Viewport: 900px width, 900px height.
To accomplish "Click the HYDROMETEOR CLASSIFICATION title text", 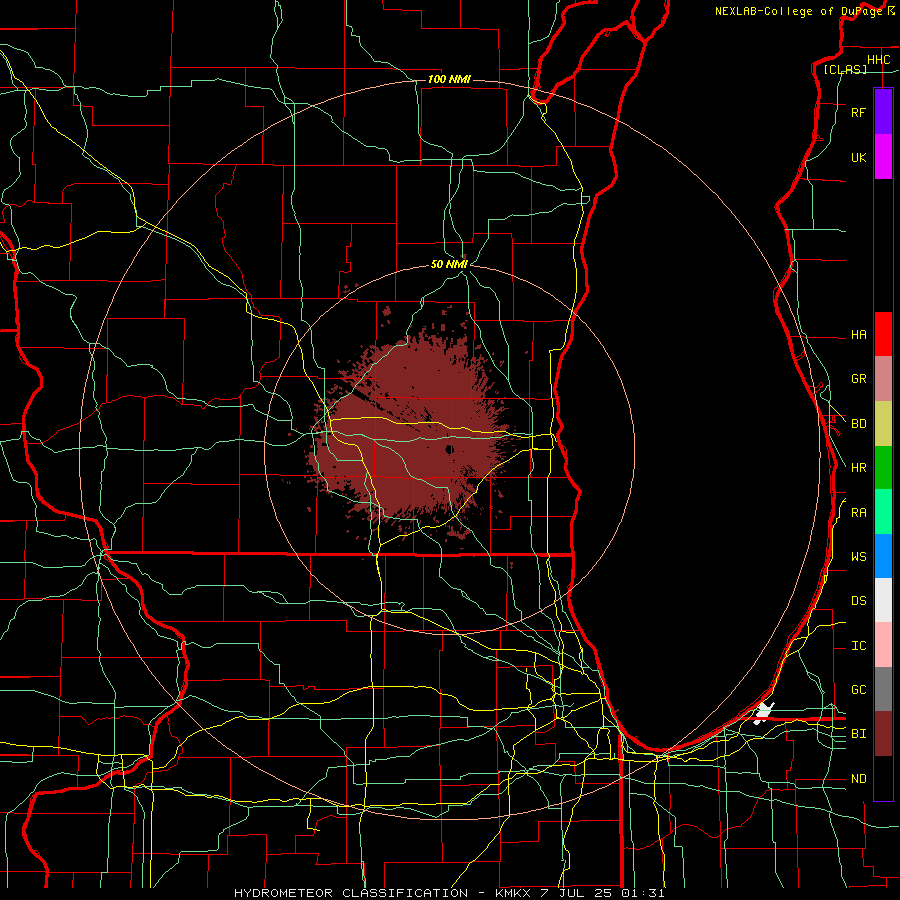I will tap(351, 893).
